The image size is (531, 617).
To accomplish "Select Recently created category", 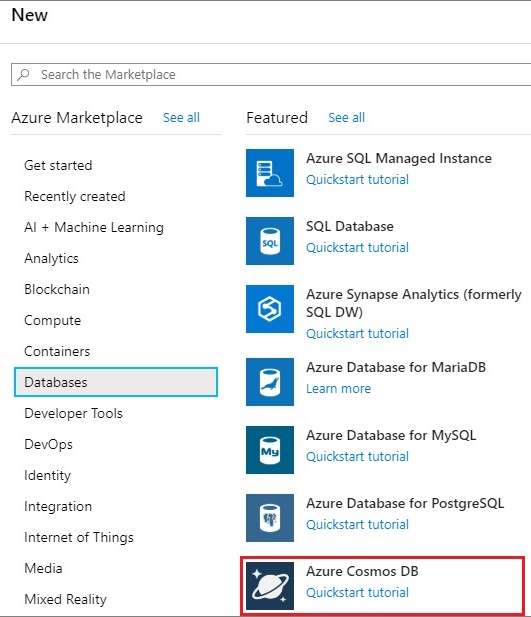I will pyautogui.click(x=75, y=196).
